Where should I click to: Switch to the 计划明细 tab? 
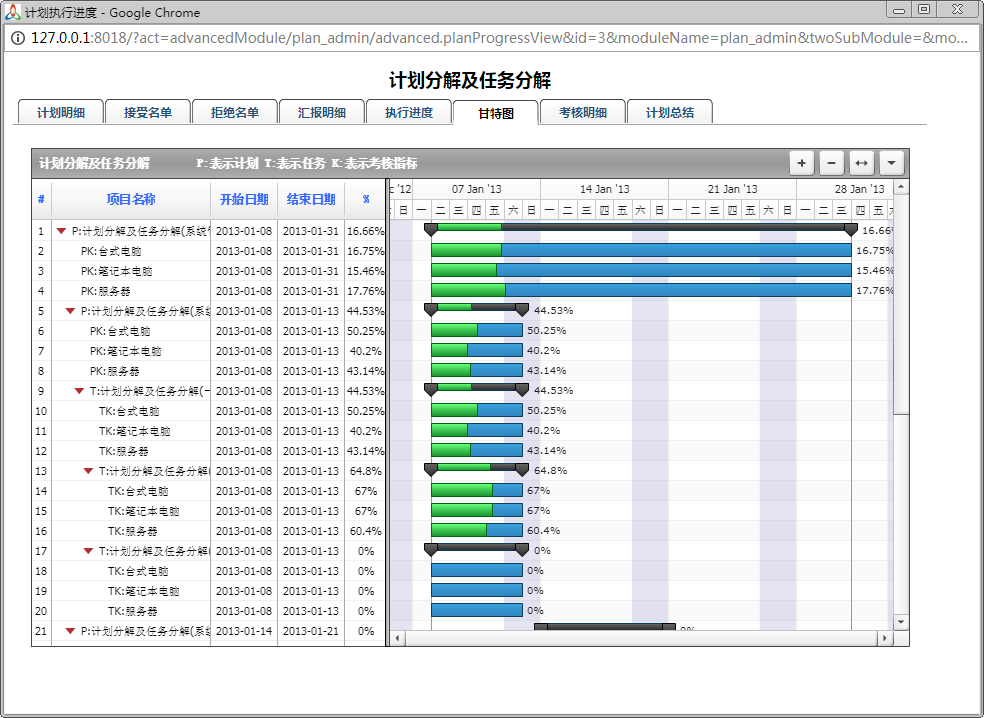(61, 113)
